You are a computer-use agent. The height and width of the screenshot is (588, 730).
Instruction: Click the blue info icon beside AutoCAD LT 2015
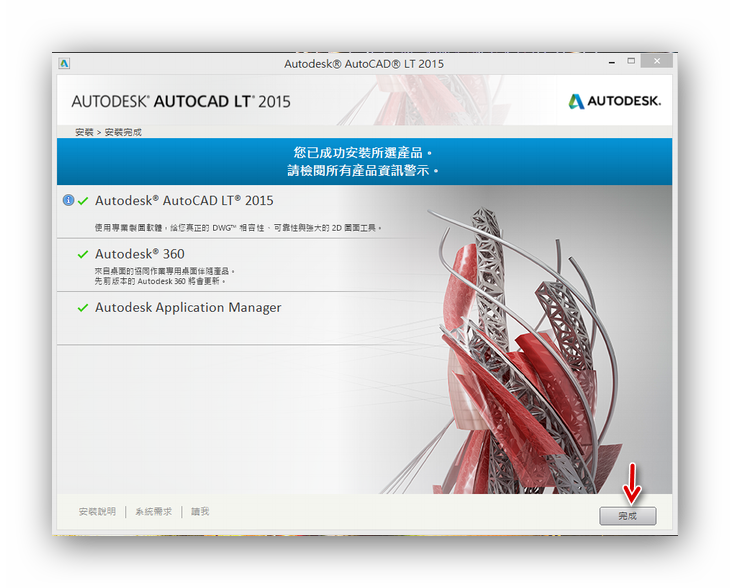coord(68,200)
